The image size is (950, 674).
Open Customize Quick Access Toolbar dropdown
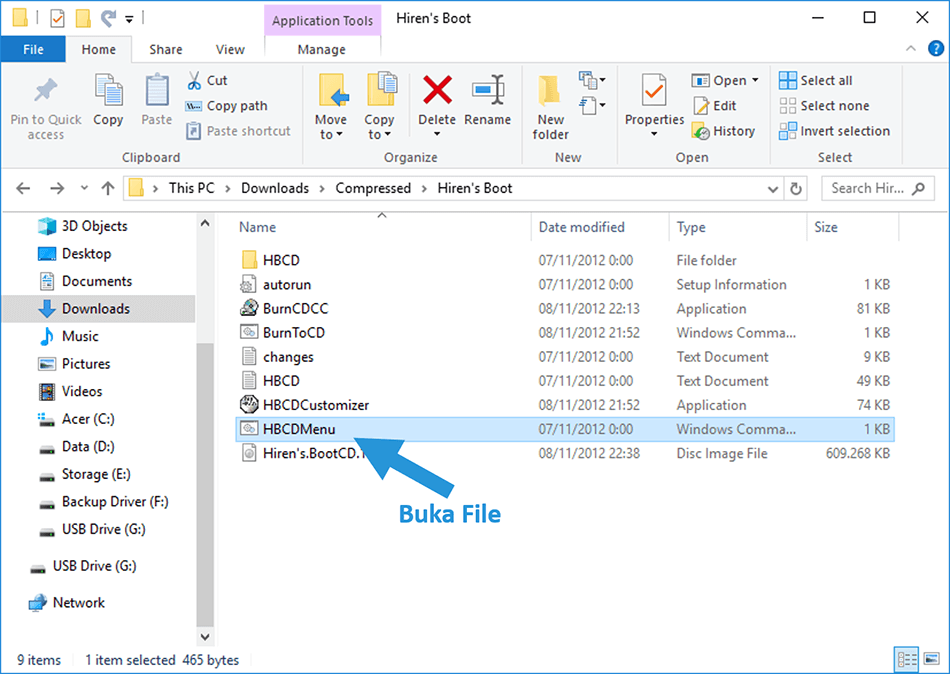tap(129, 19)
